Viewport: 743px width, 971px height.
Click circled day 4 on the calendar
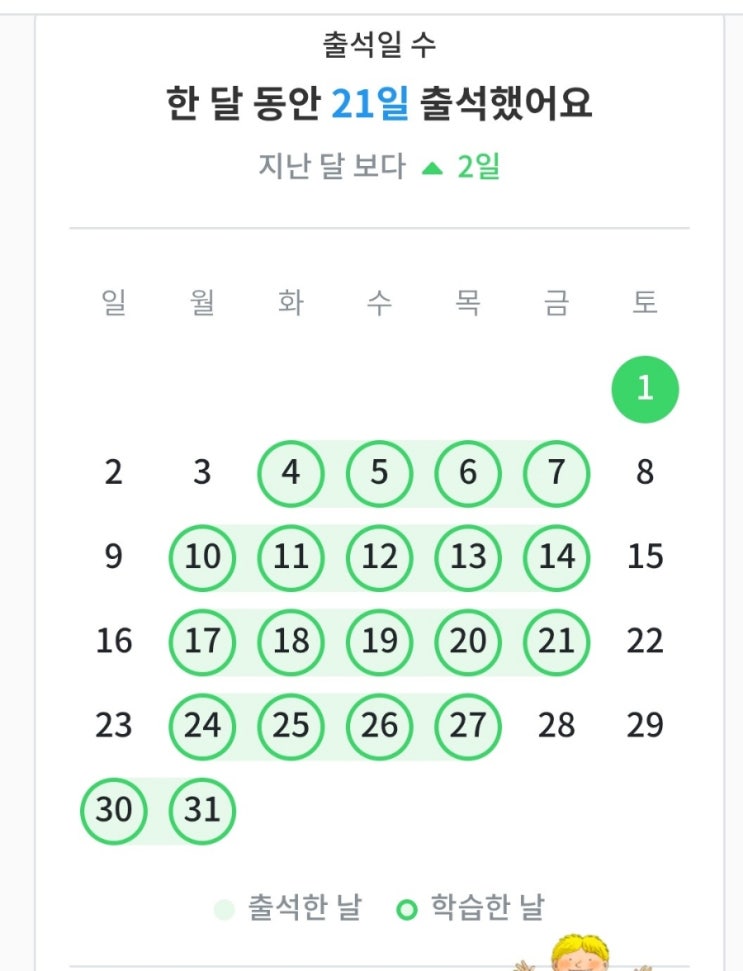(x=291, y=472)
